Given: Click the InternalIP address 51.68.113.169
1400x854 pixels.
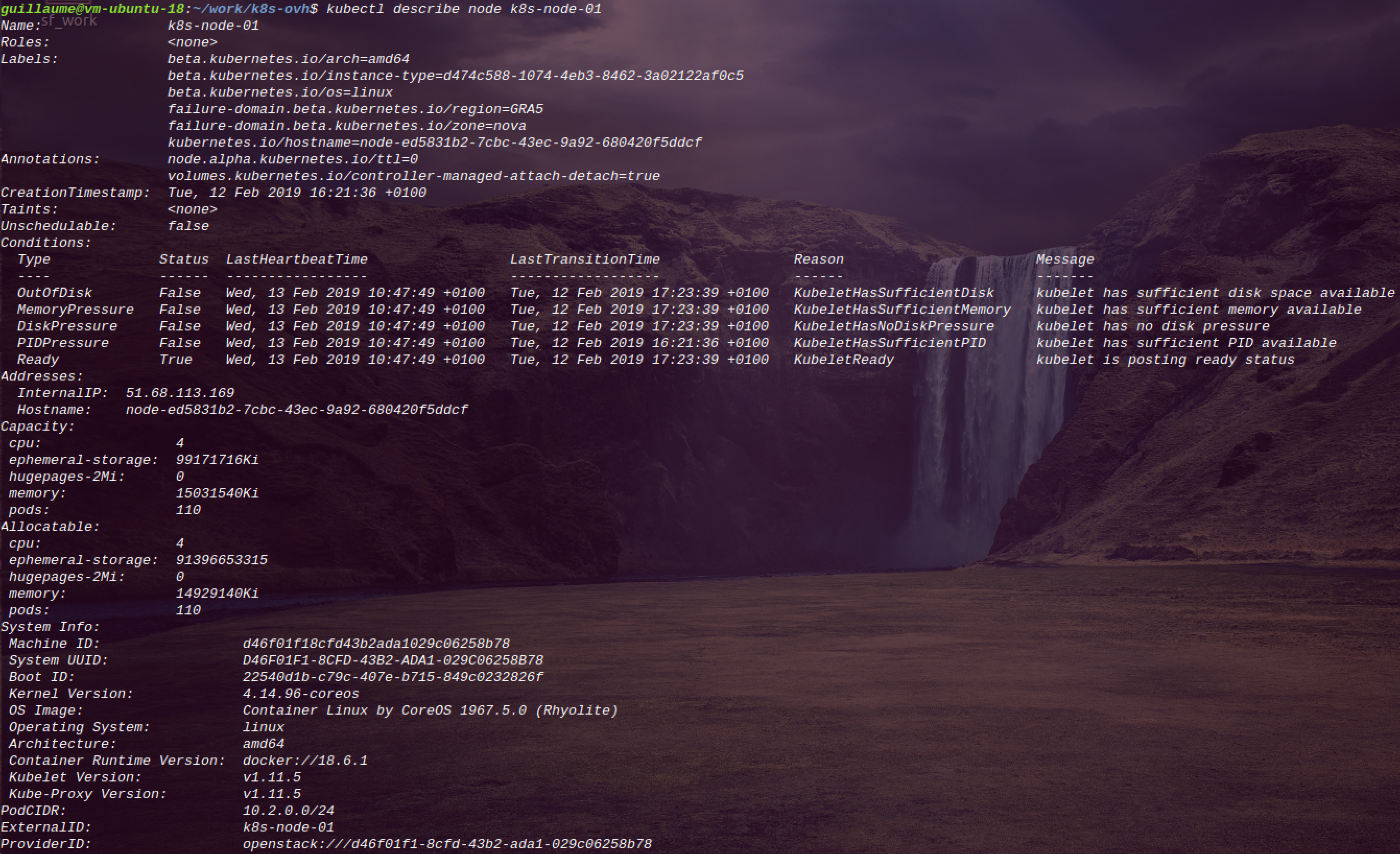Looking at the screenshot, I should (180, 393).
